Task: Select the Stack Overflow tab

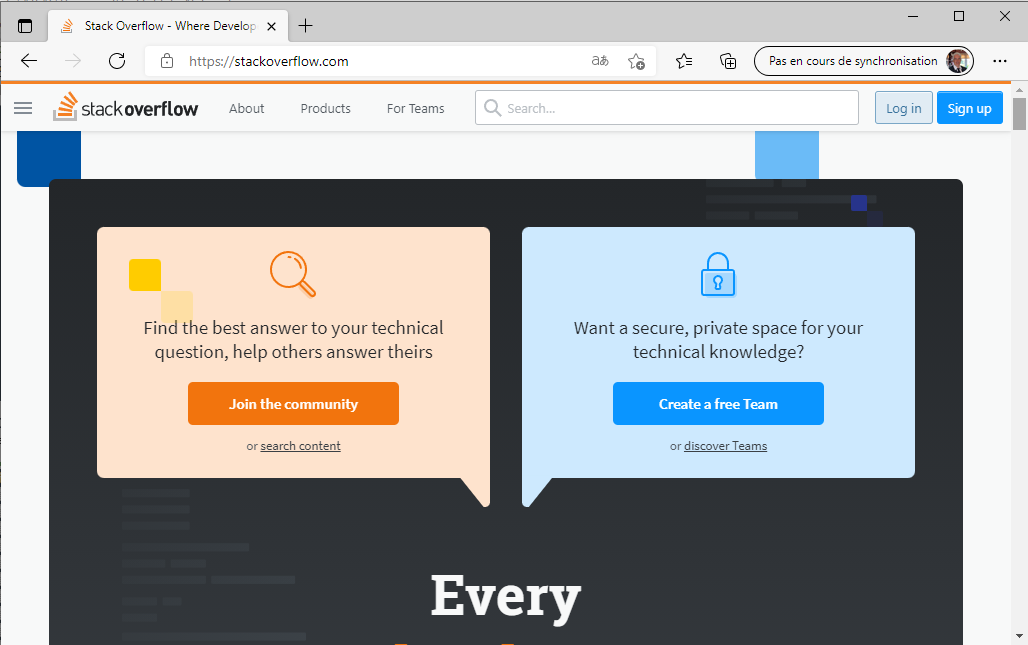Action: point(168,26)
